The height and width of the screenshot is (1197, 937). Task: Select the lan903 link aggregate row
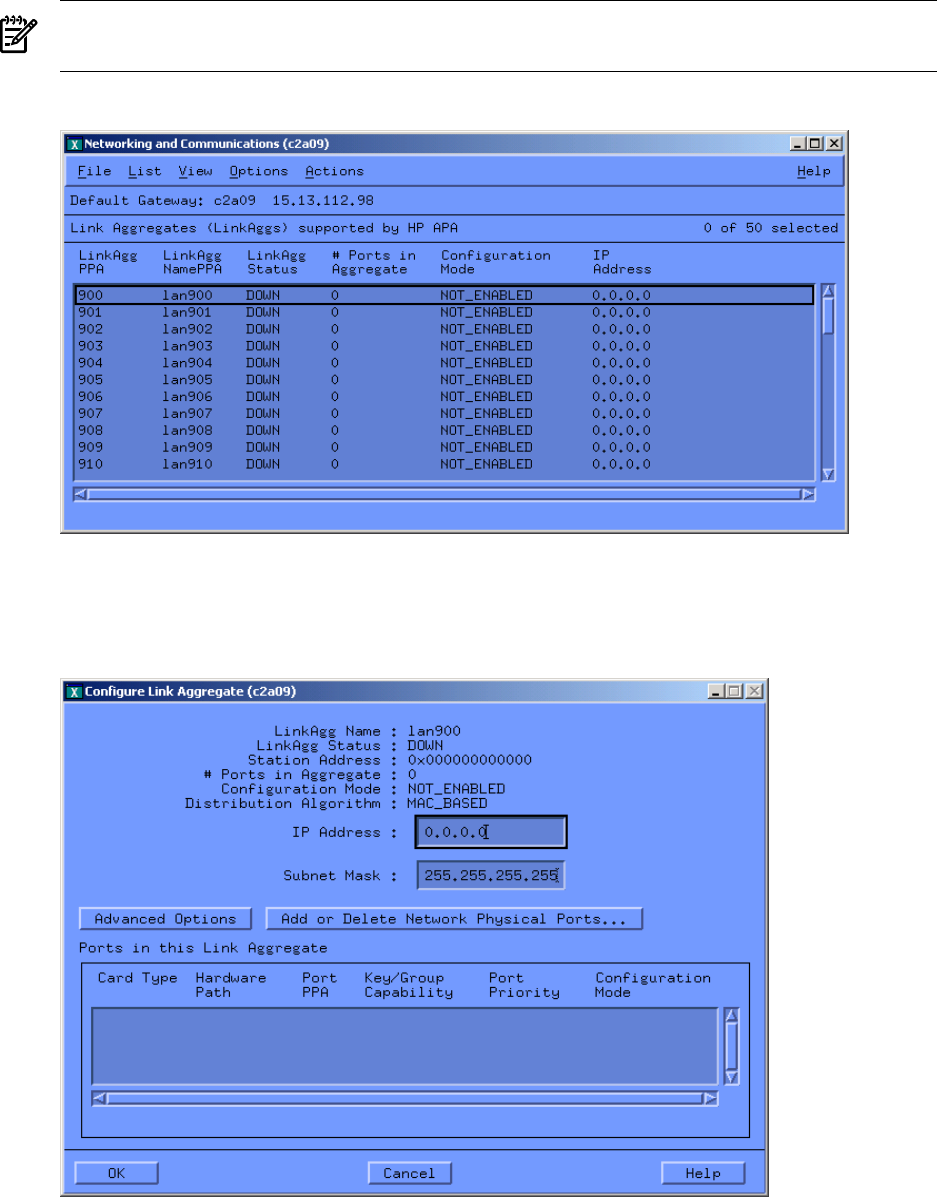pos(444,346)
